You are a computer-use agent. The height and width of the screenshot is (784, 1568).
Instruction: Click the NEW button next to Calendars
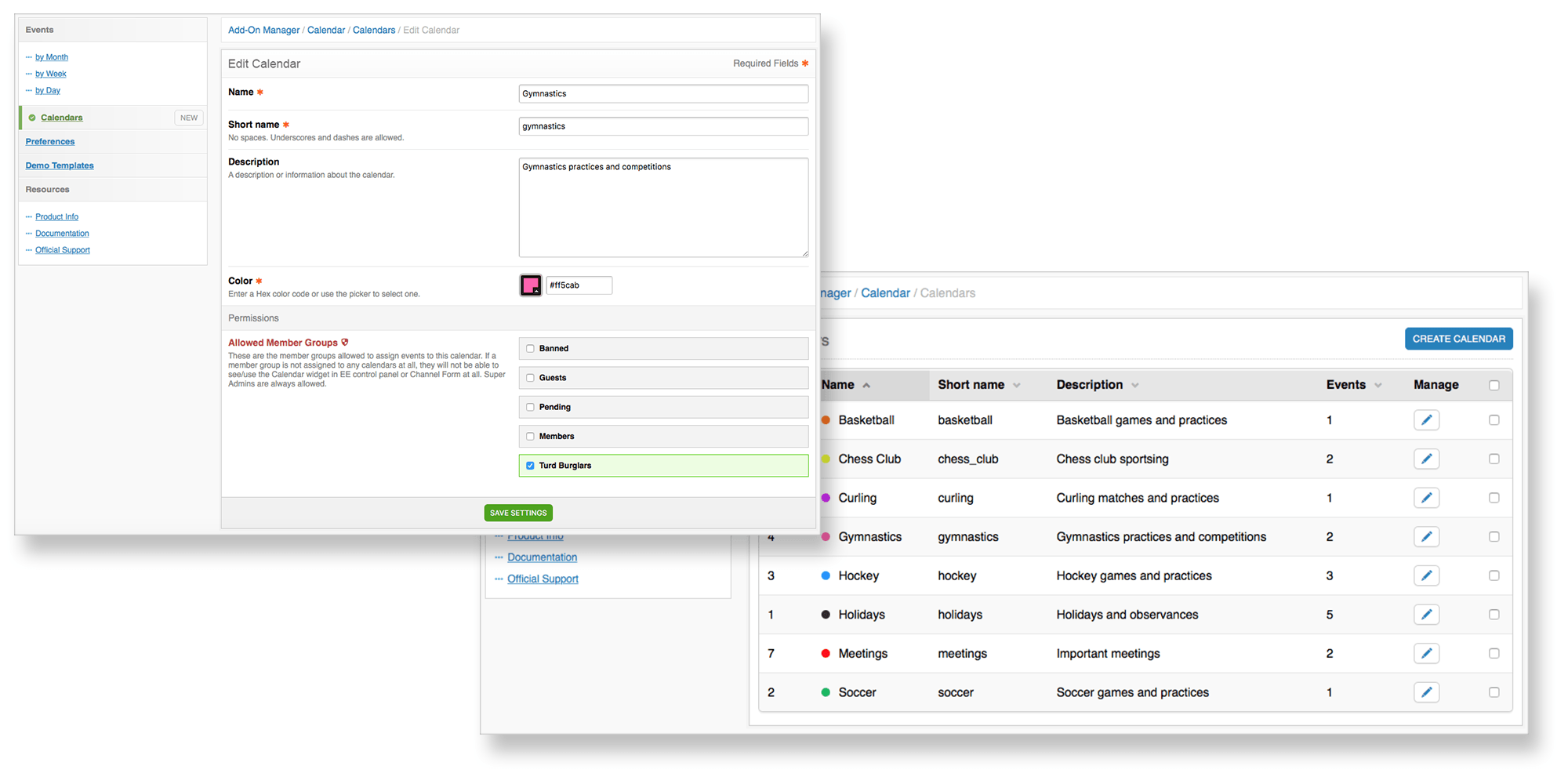coord(189,118)
